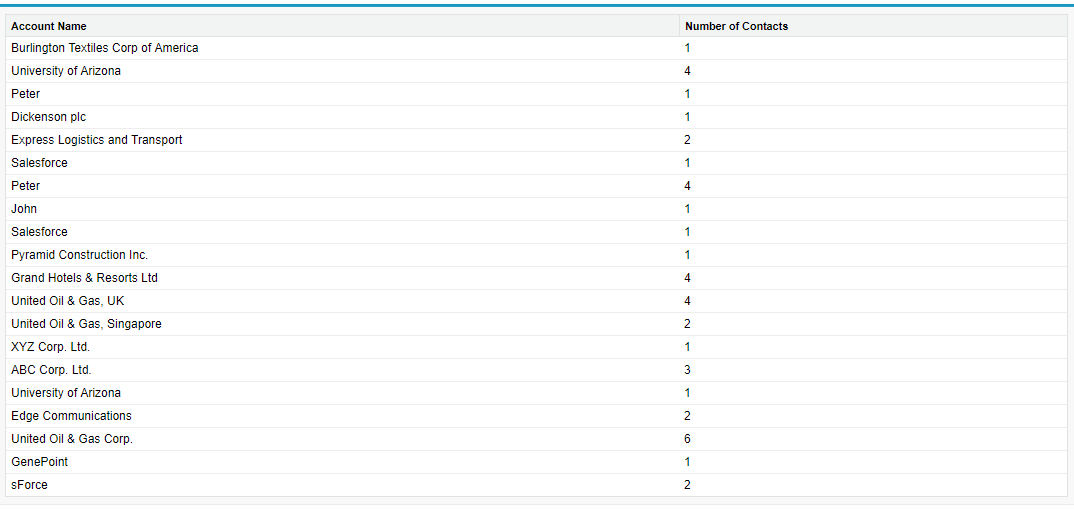
Task: Click Express Logistics and Transport account
Action: coord(97,140)
